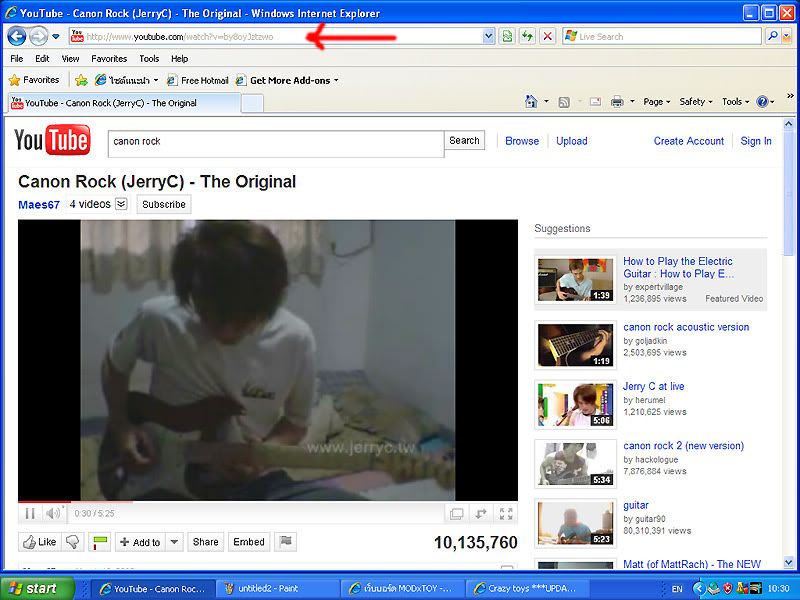Refresh the page with the green arrows icon
This screenshot has height=600, width=800.
click(527, 36)
